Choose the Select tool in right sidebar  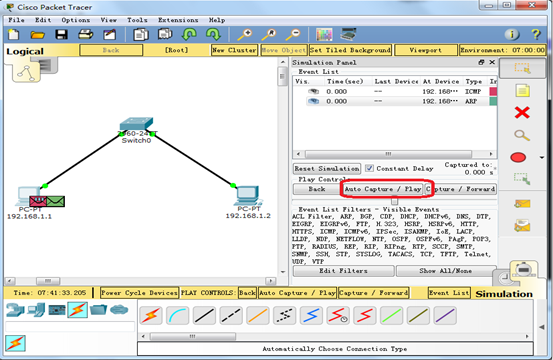pyautogui.click(x=522, y=68)
